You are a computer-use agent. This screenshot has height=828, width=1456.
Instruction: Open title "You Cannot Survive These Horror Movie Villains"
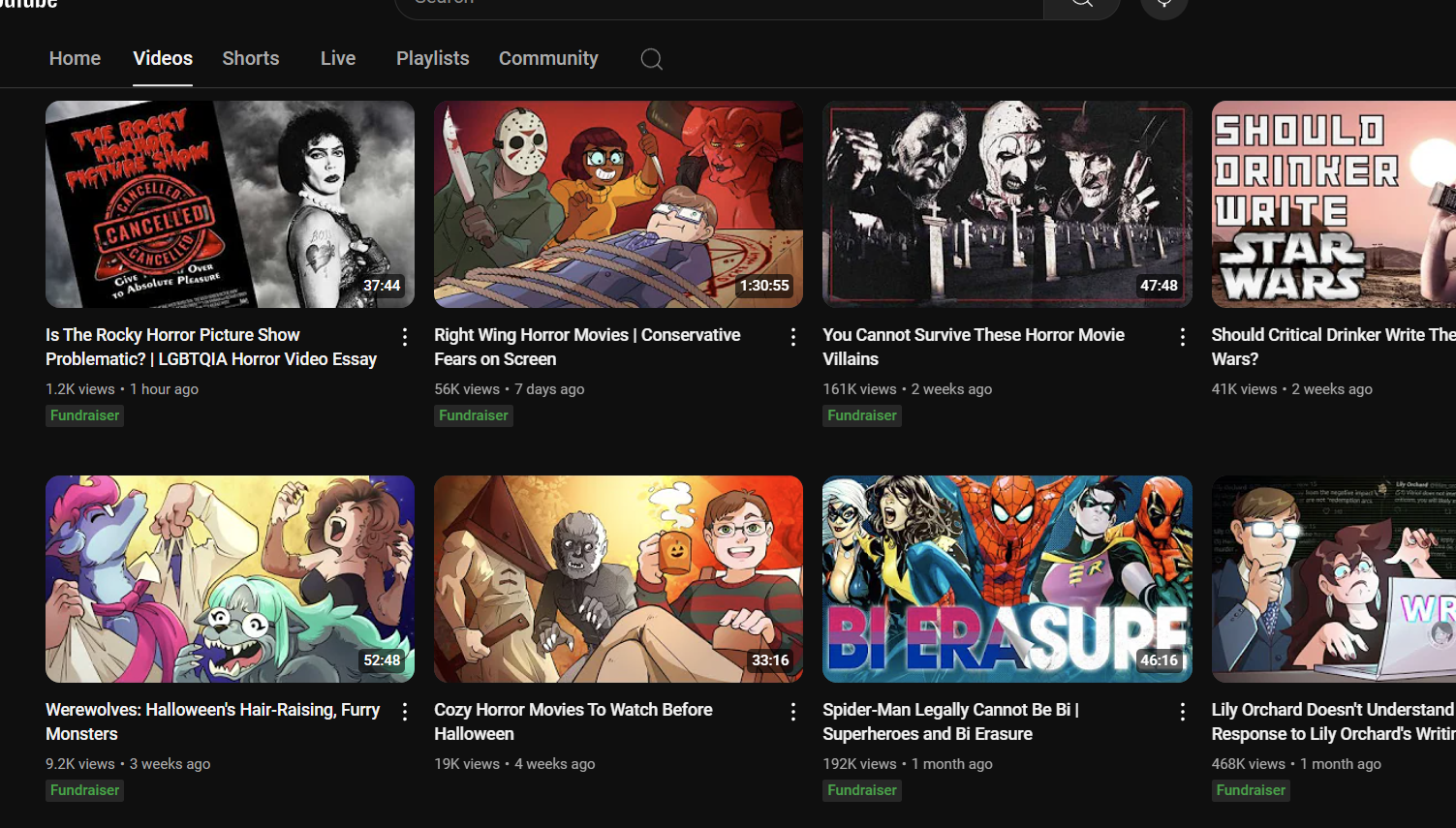click(x=974, y=347)
